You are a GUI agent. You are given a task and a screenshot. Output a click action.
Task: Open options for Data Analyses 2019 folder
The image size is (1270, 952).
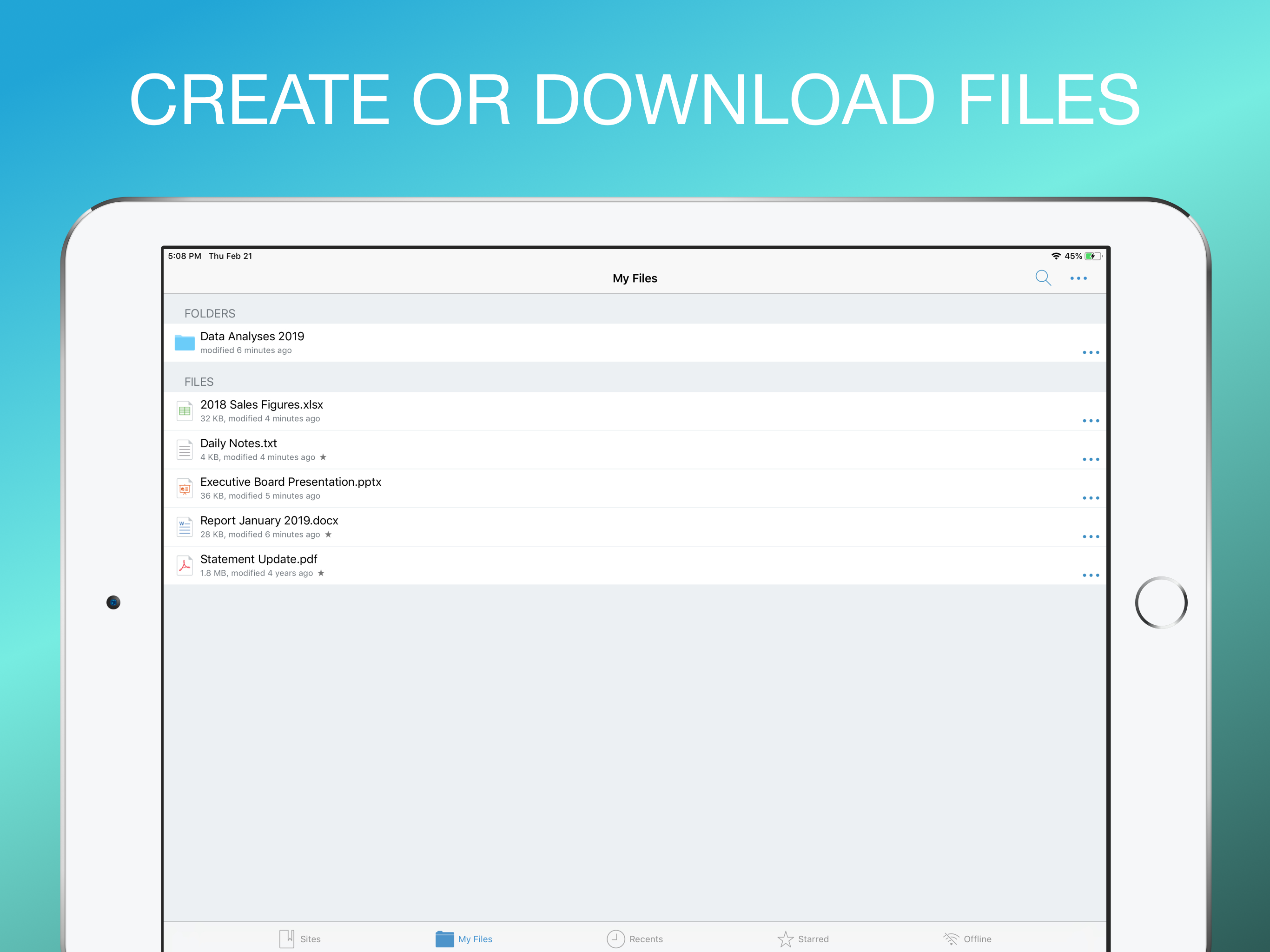click(x=1090, y=352)
